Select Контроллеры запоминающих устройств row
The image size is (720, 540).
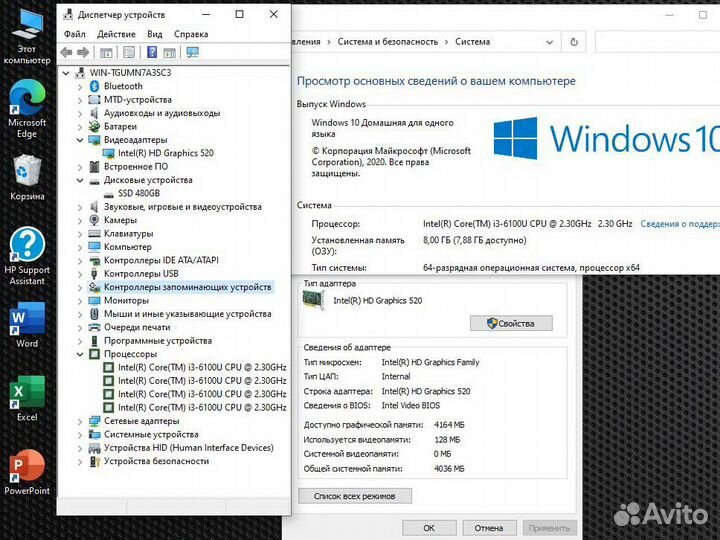click(187, 287)
